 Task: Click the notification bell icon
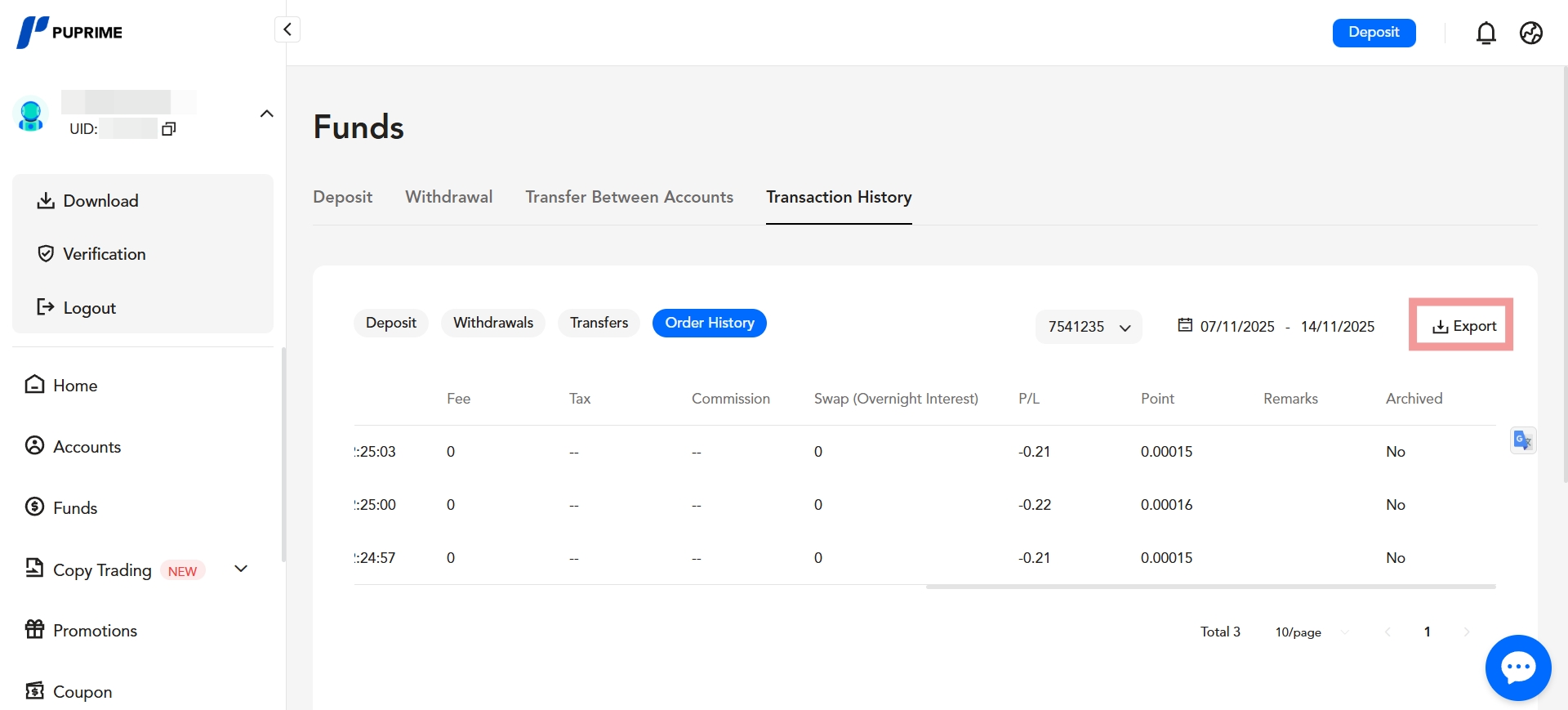1486,33
